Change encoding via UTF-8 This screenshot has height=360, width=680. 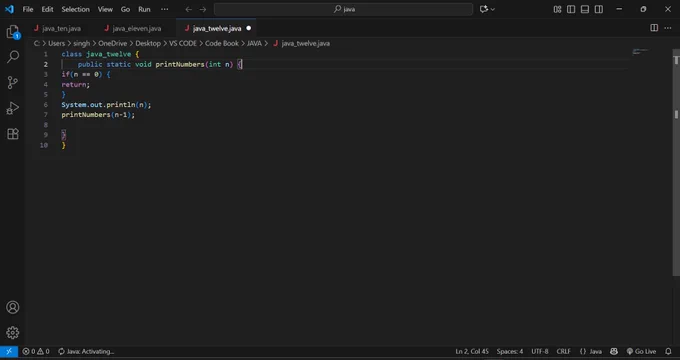(540, 351)
